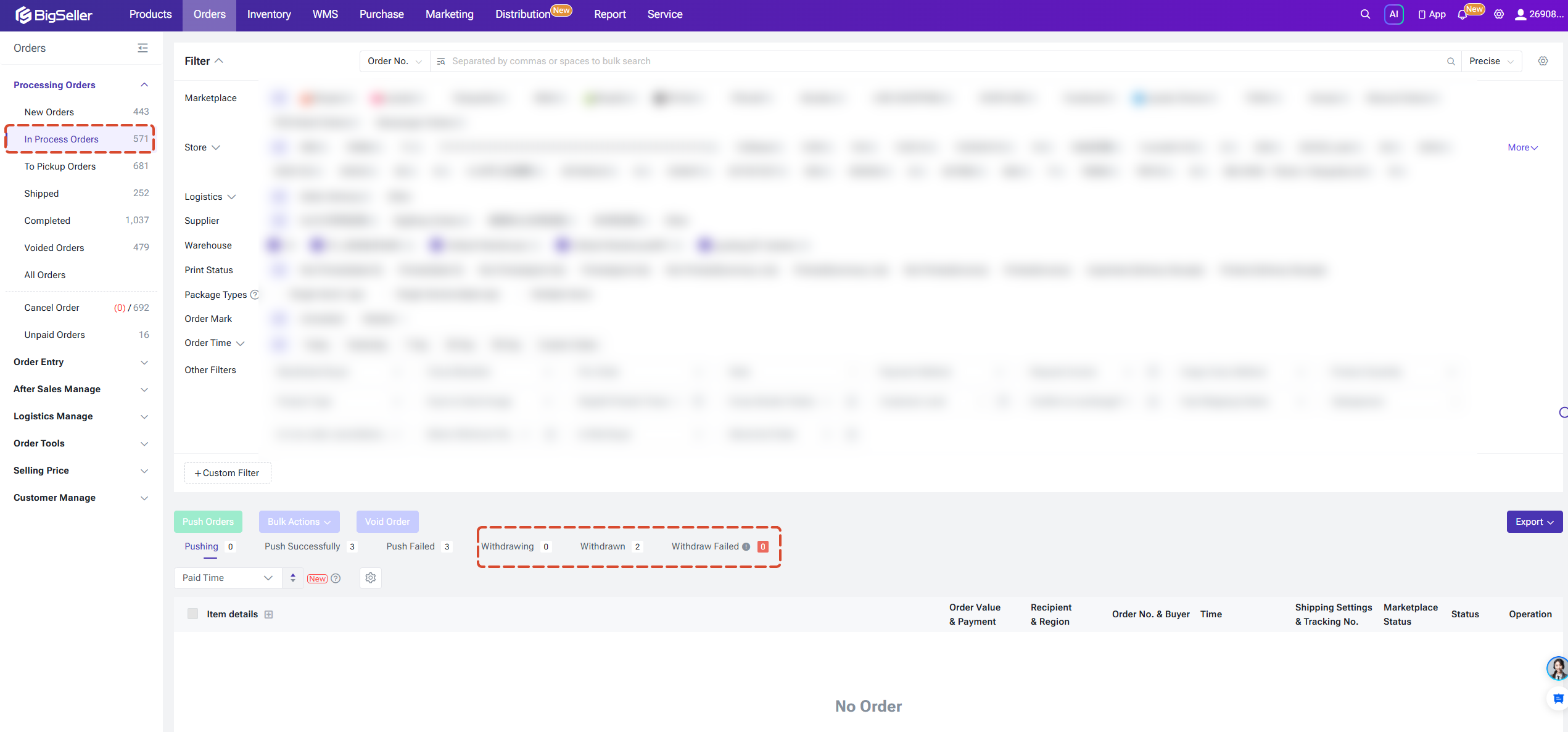
Task: Click the sort help question icon
Action: coord(336,578)
